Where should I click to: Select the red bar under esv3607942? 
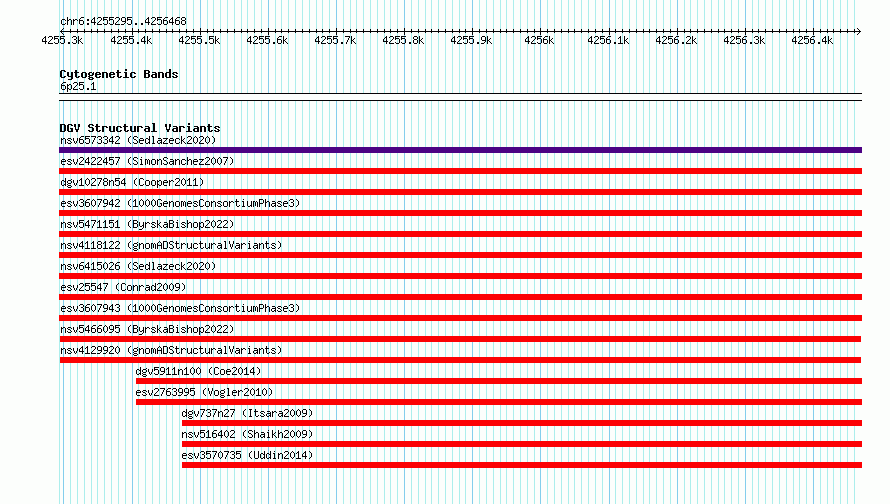pyautogui.click(x=460, y=213)
